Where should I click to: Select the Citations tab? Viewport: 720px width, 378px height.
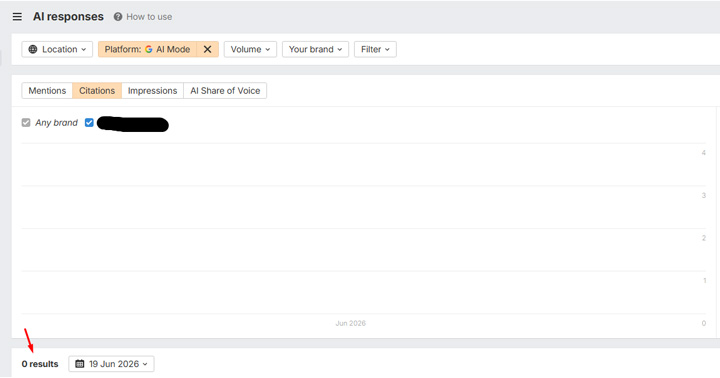click(x=97, y=90)
